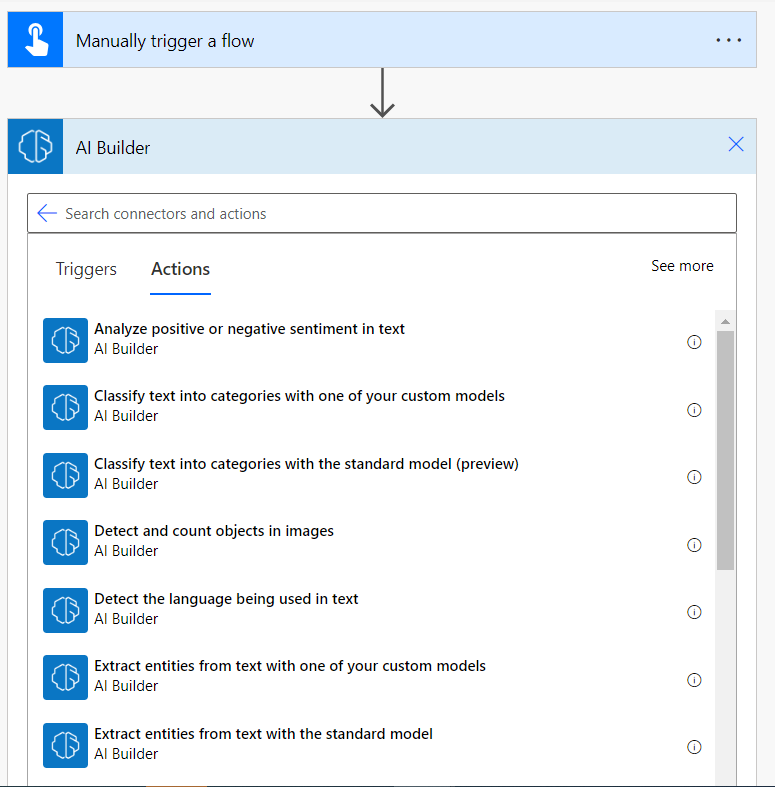Click the AI Builder header title

tap(113, 148)
